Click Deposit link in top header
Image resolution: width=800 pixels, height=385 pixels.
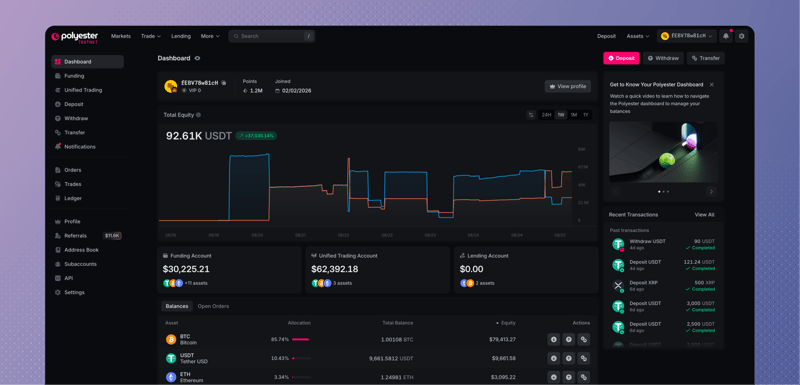[x=607, y=36]
